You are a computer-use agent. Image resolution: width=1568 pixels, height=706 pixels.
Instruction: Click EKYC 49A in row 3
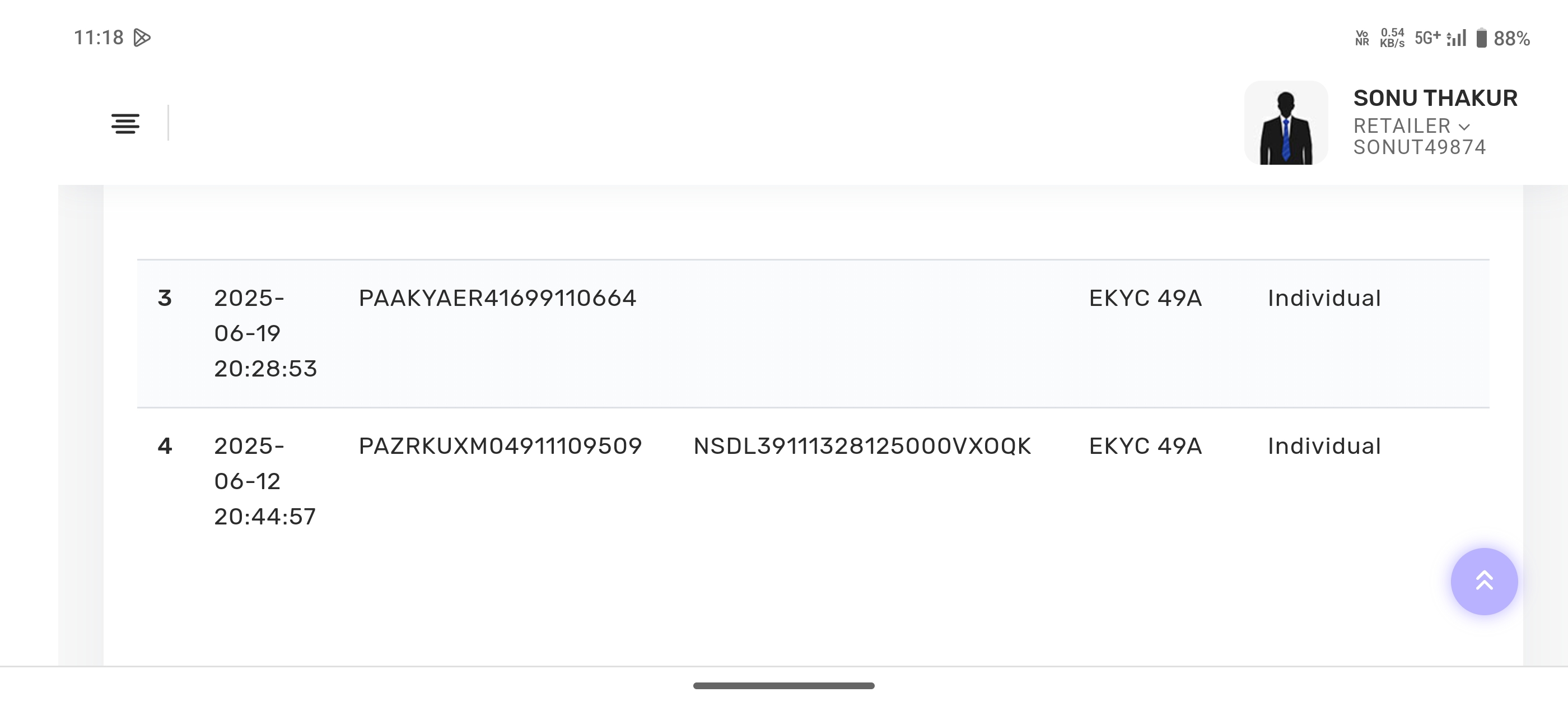coord(1145,299)
